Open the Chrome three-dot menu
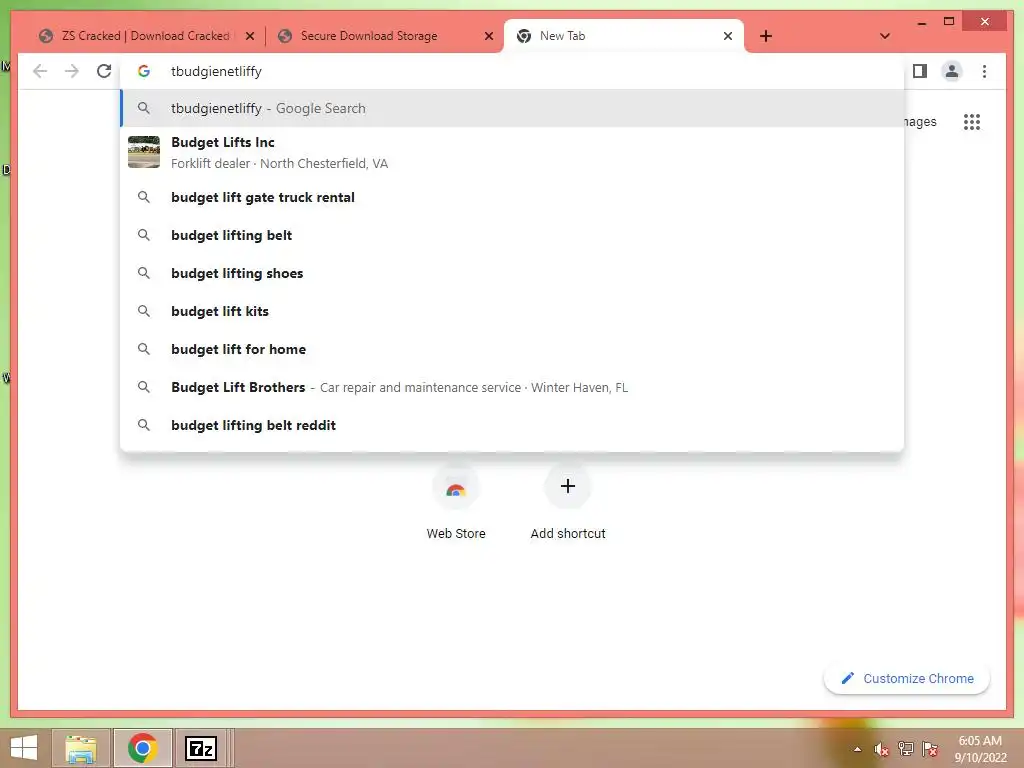The width and height of the screenshot is (1024, 768). coord(984,71)
